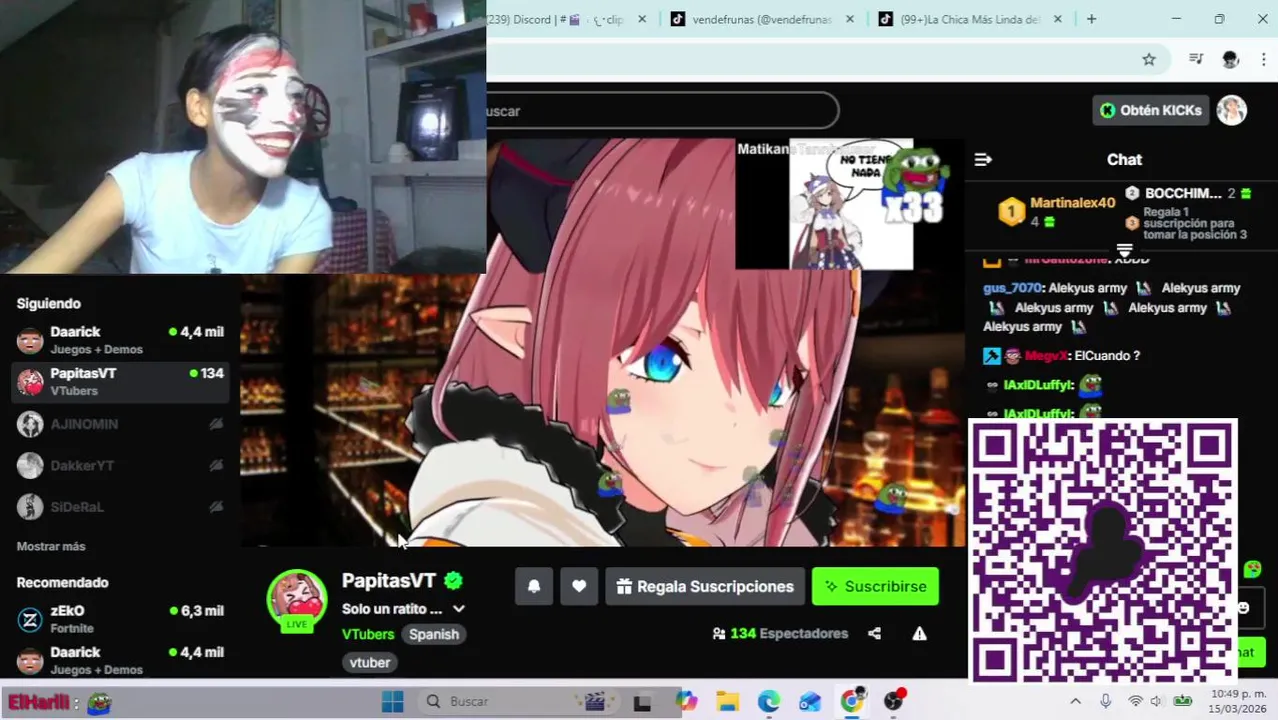Open the user profile avatar menu
The image size is (1278, 720).
(x=1232, y=110)
